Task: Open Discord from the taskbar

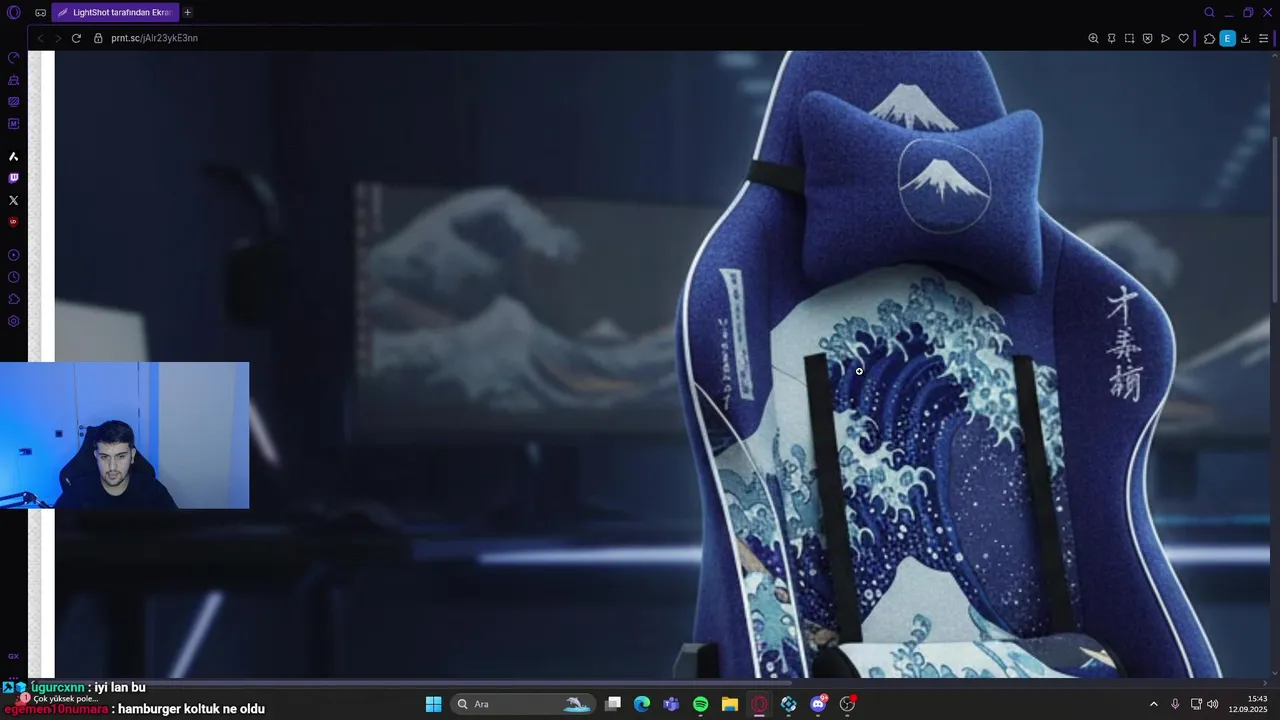Action: 819,704
